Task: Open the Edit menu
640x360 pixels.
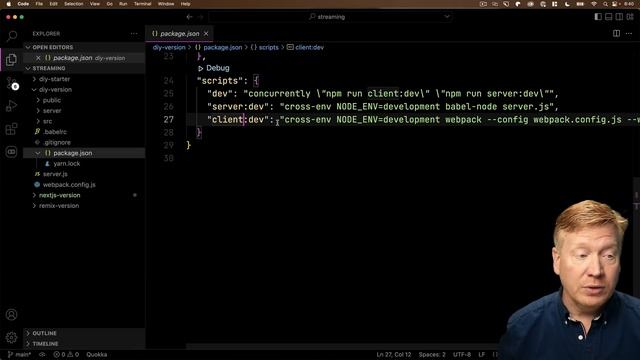Action: (x=53, y=4)
